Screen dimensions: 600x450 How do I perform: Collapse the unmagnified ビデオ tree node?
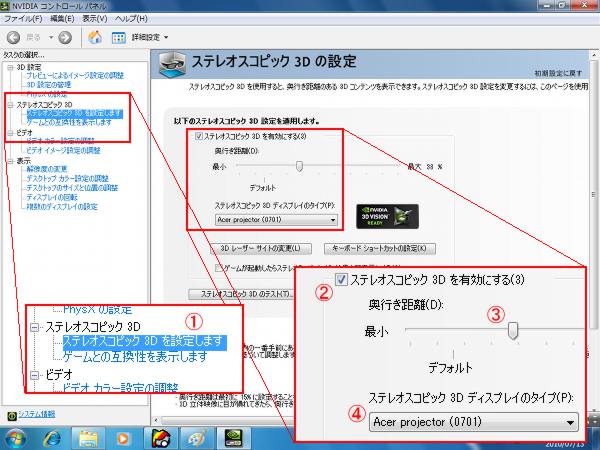click(x=10, y=133)
